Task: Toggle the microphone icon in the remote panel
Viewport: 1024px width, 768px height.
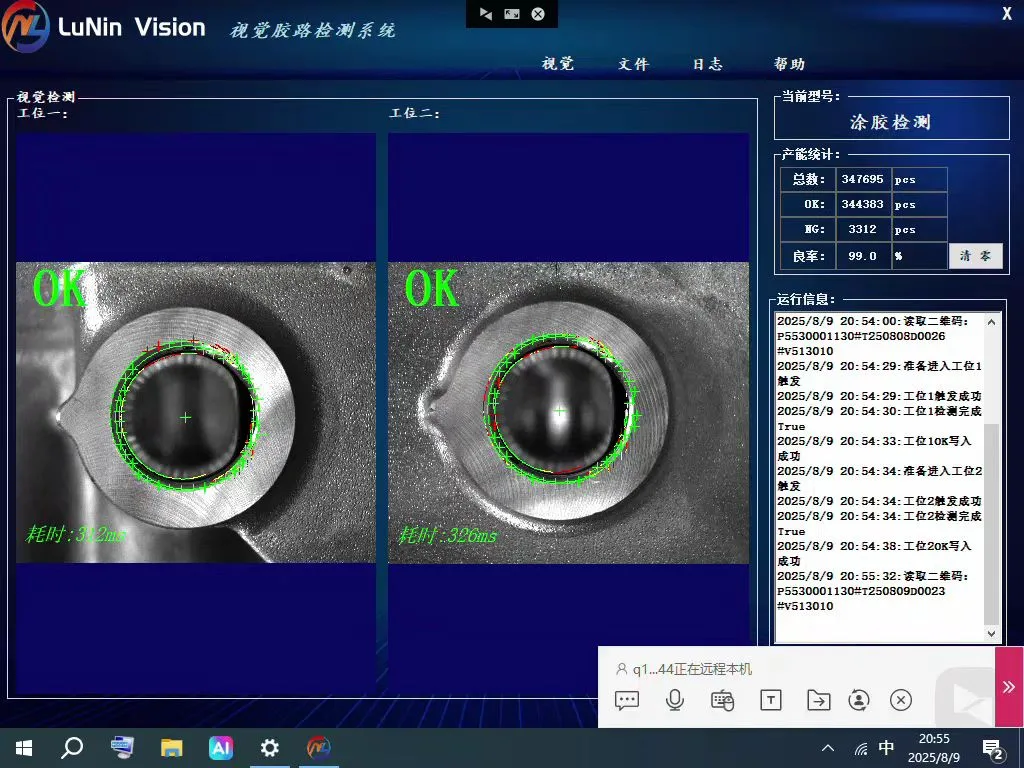Action: 675,700
